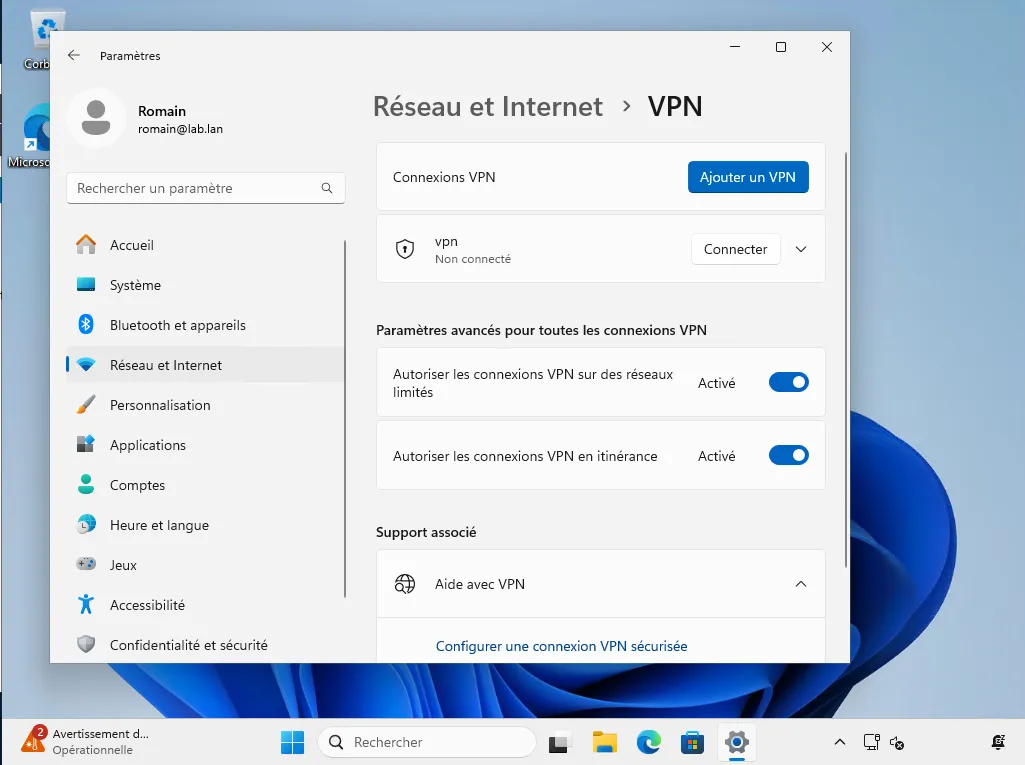Click the Rechercher un paramètre field

195,188
